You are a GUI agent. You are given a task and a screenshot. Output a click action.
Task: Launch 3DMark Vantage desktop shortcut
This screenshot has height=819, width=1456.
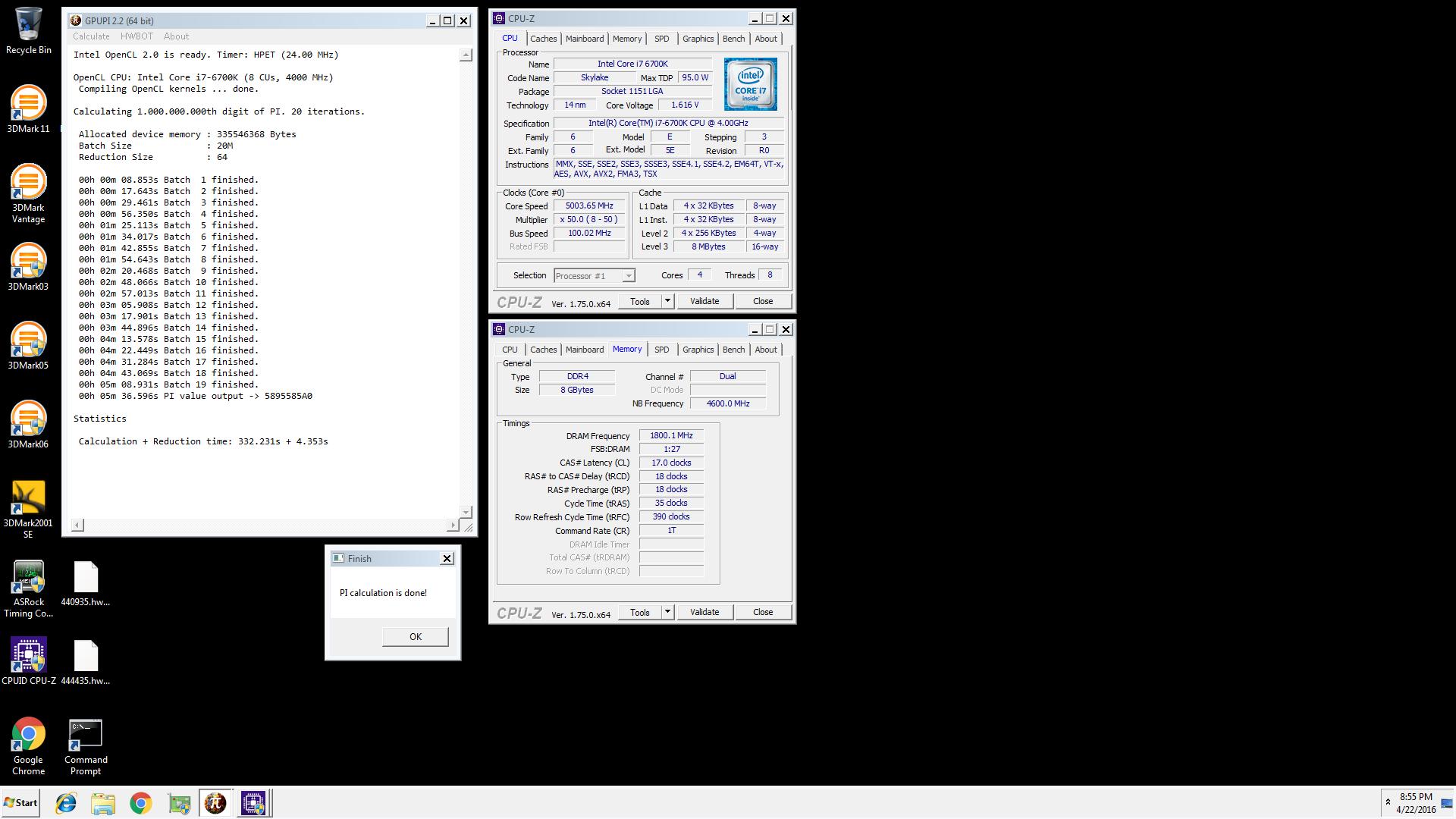28,193
